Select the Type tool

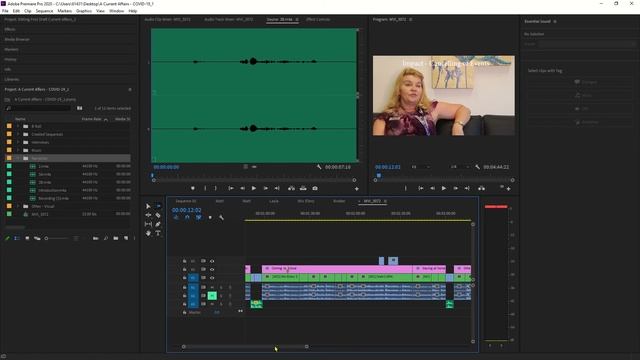pos(158,233)
